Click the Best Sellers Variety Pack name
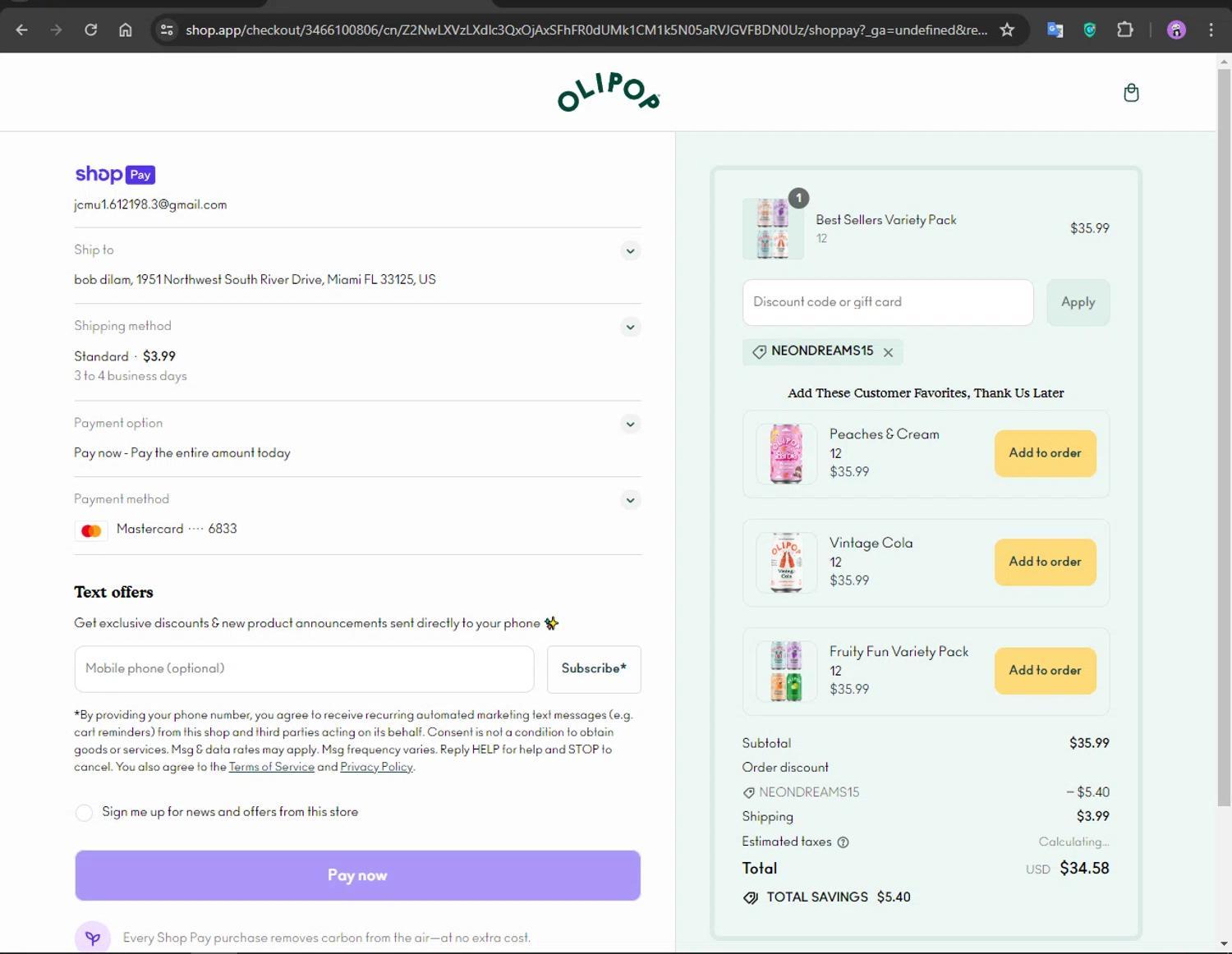The height and width of the screenshot is (954, 1232). (x=886, y=220)
